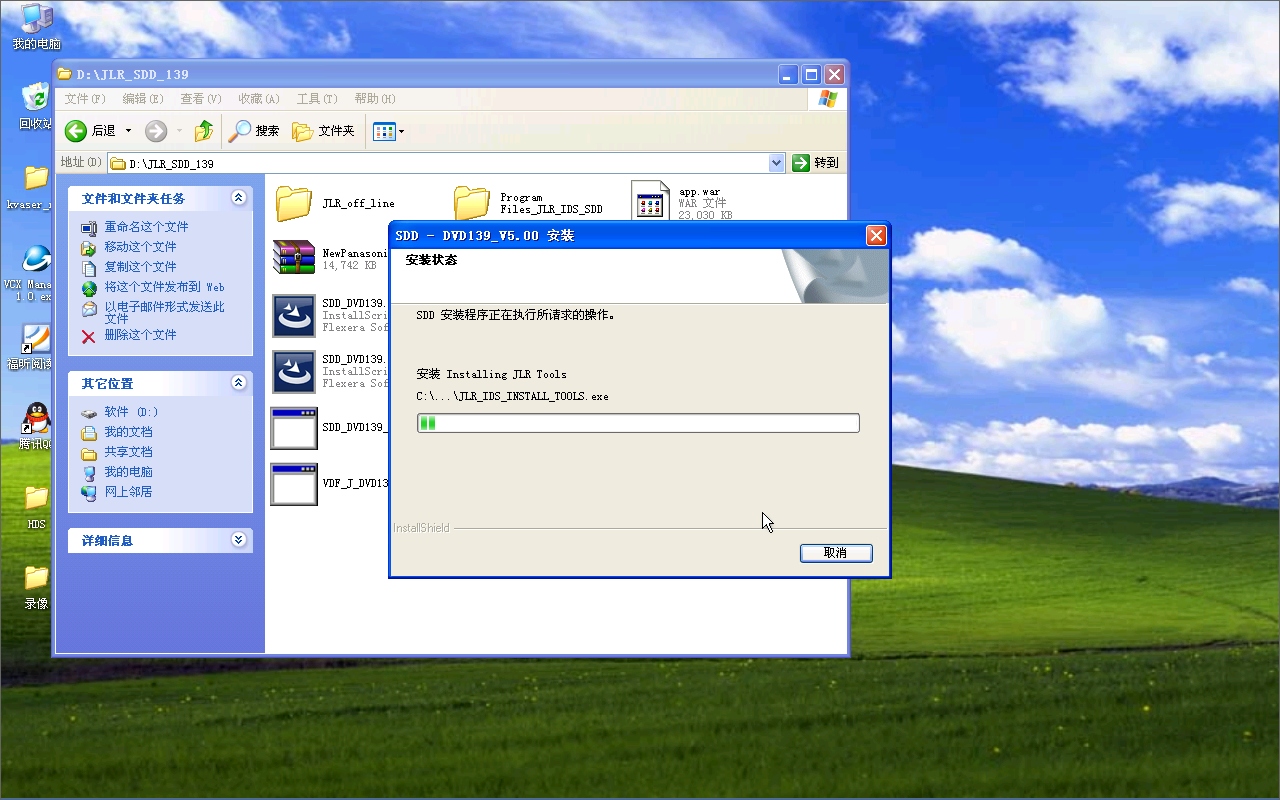Open the 编辑(E) menu
Viewport: 1280px width, 800px height.
[x=143, y=99]
